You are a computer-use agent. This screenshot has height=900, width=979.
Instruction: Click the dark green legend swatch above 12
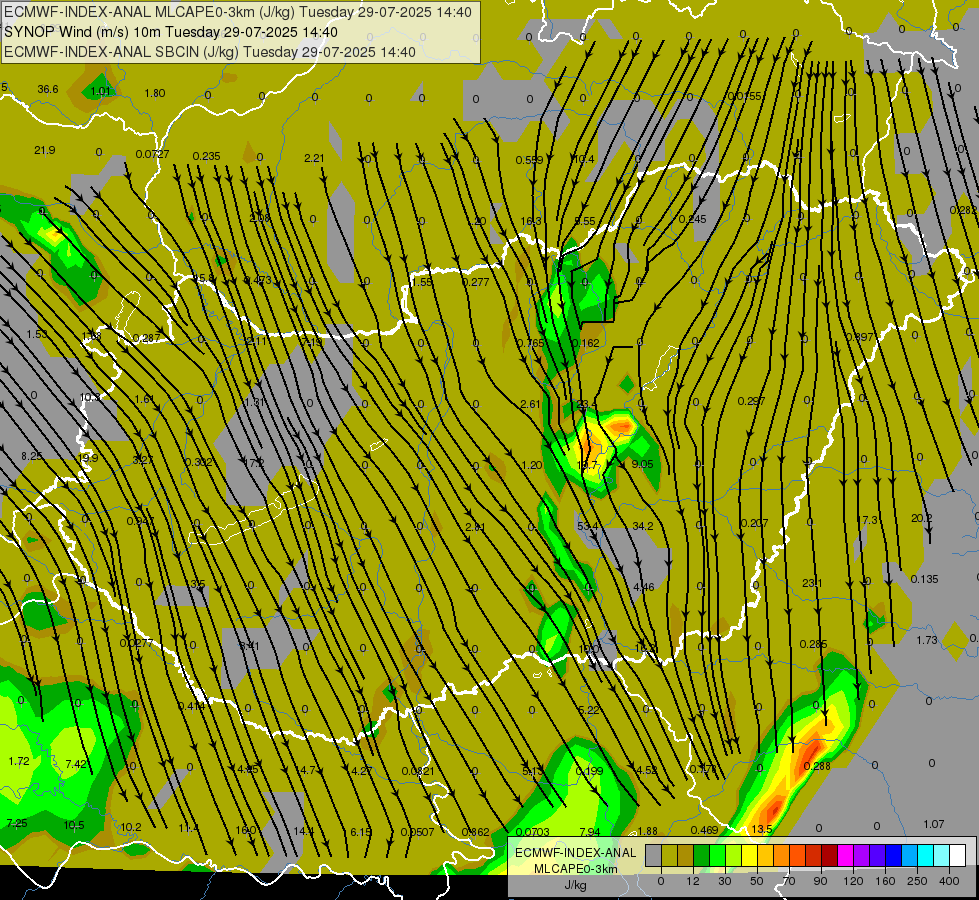click(702, 856)
